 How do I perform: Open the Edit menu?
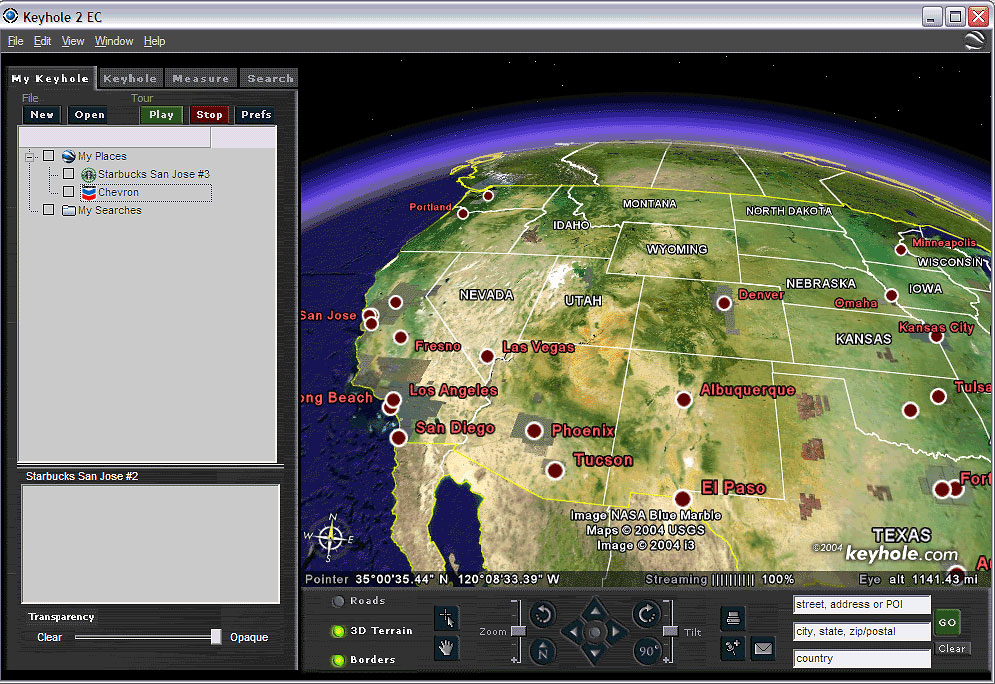[43, 41]
